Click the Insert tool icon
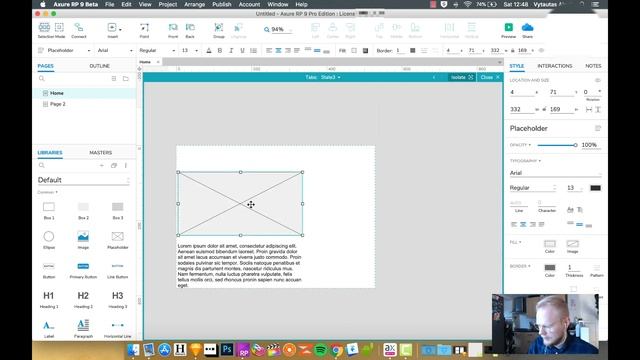This screenshot has width=640, height=360. 112,28
